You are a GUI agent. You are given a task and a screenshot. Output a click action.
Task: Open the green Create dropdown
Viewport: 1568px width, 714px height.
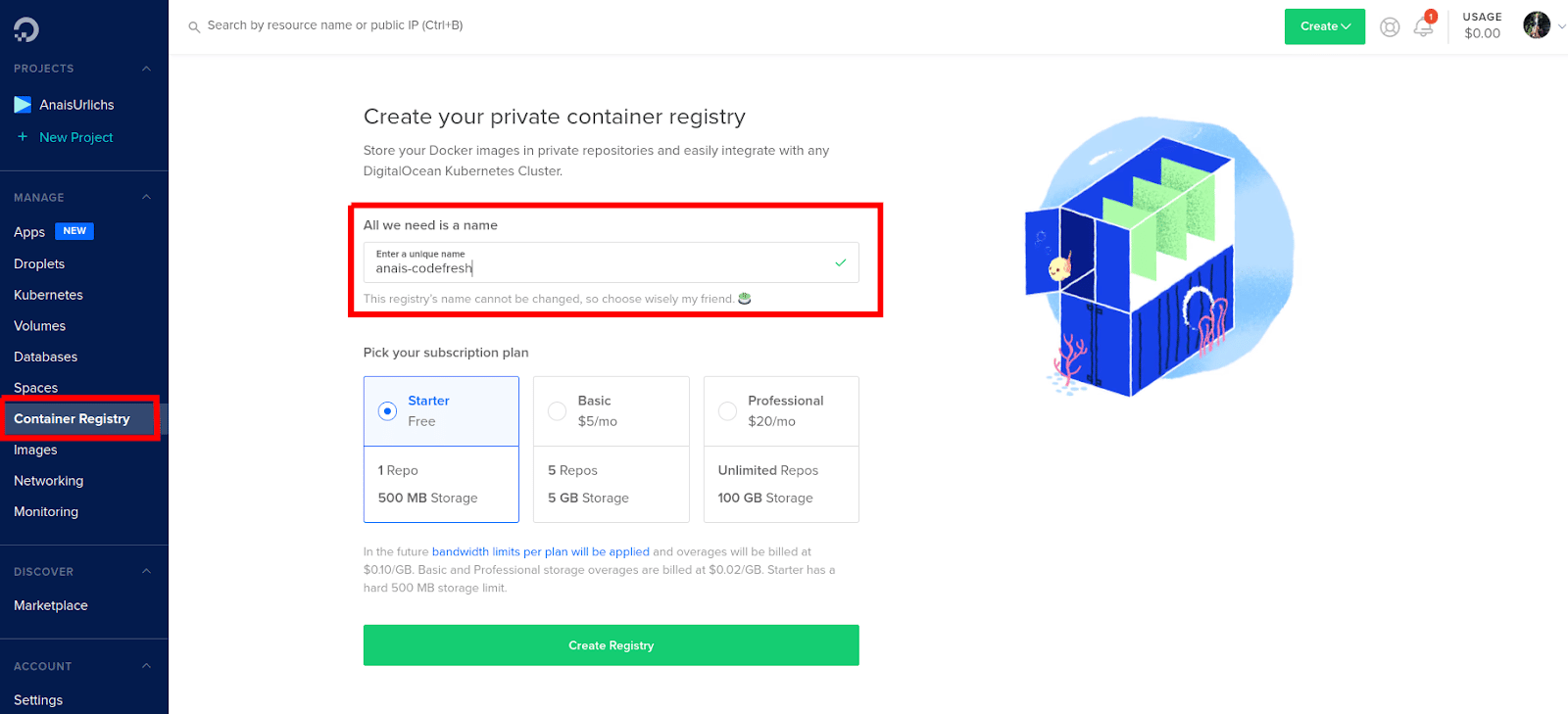click(1324, 26)
